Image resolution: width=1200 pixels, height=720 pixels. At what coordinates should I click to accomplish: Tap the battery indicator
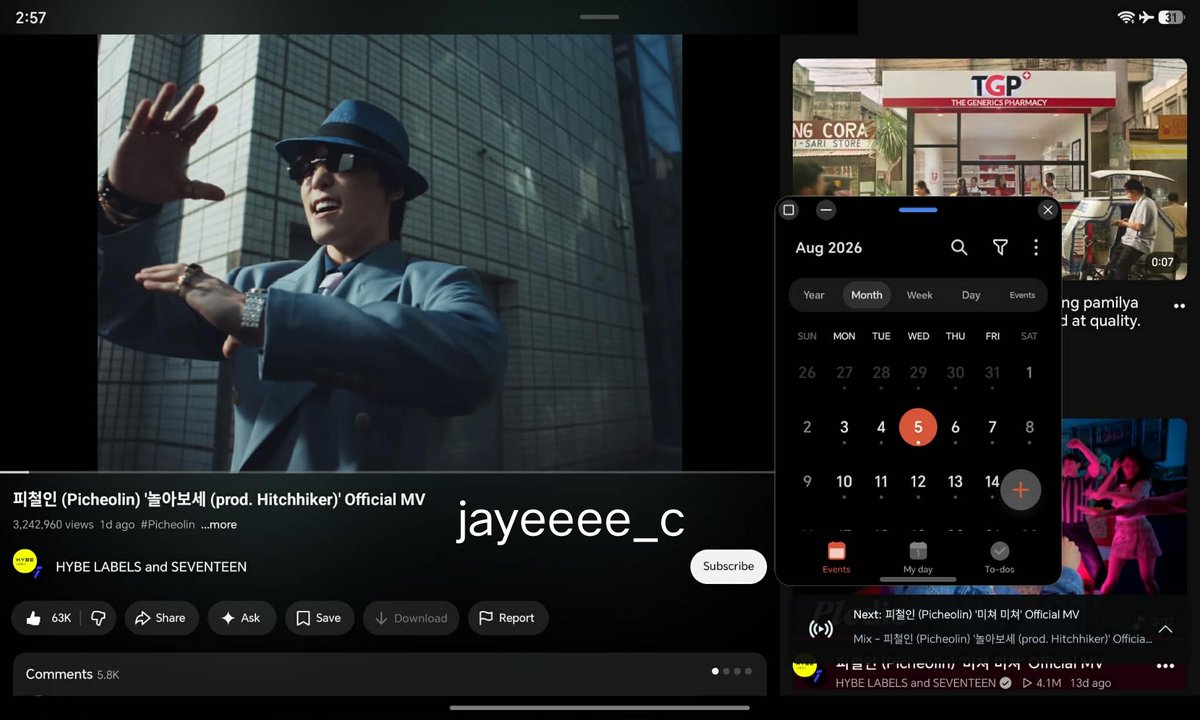pyautogui.click(x=1172, y=17)
